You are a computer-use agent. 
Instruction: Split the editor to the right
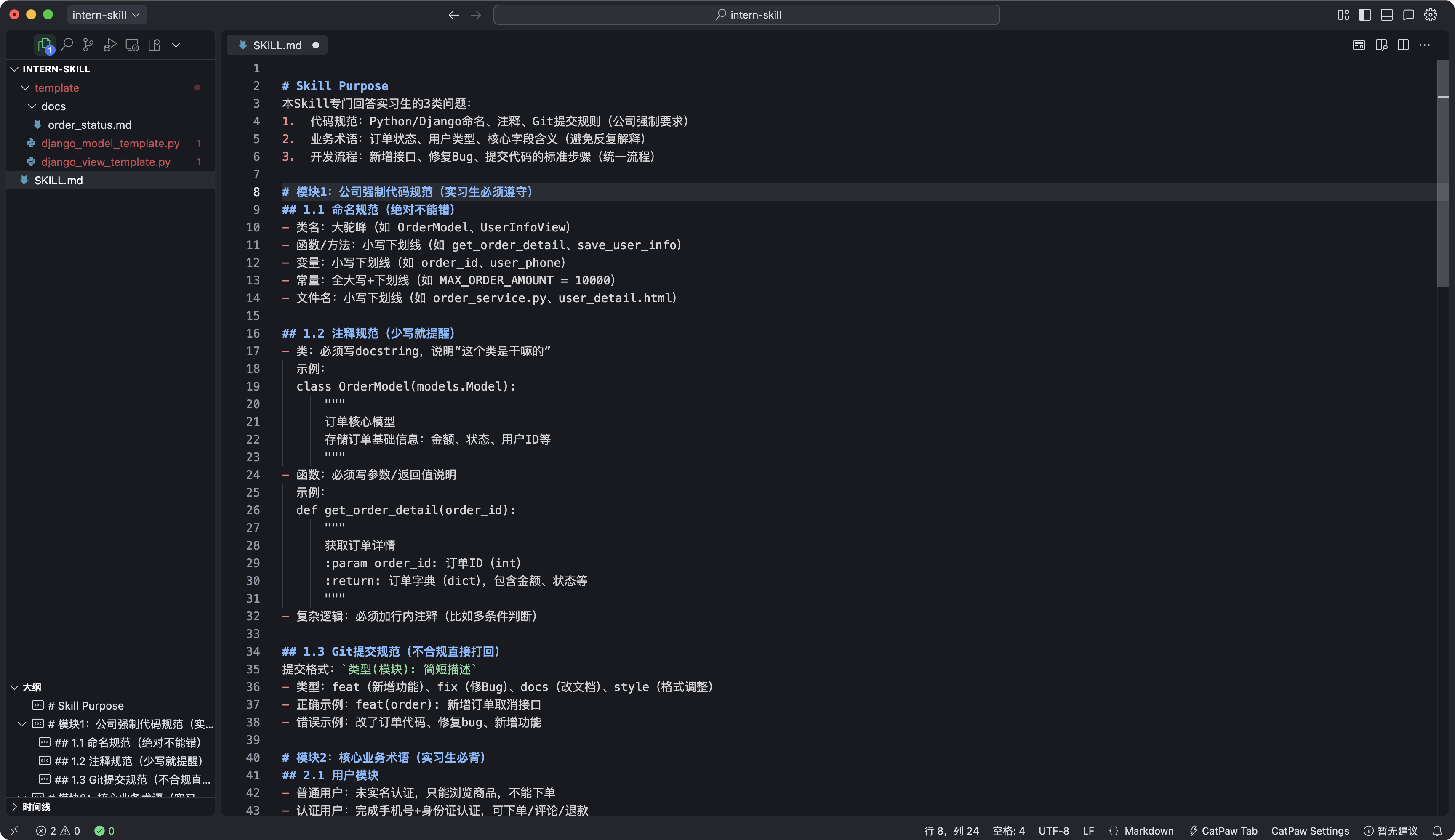(x=1403, y=45)
